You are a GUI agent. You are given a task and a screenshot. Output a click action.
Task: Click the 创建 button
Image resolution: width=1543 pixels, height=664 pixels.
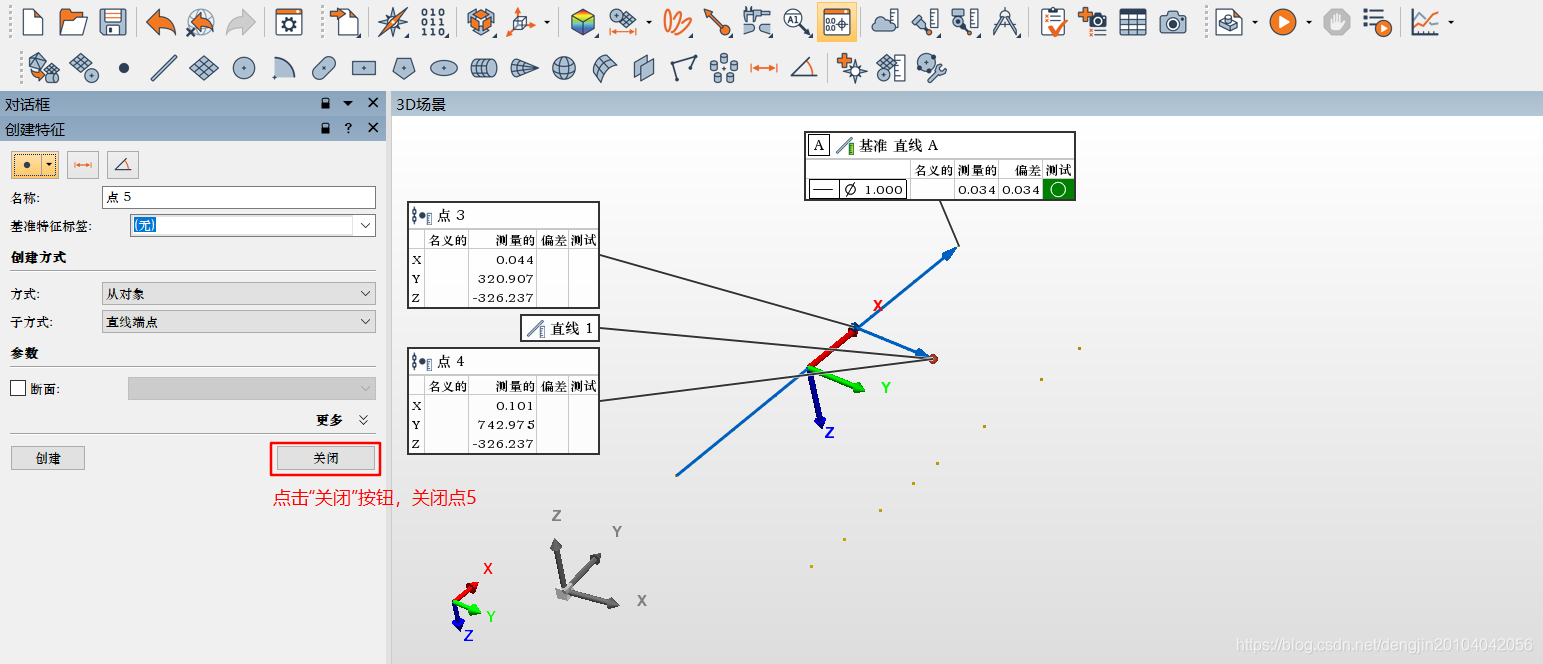click(48, 458)
